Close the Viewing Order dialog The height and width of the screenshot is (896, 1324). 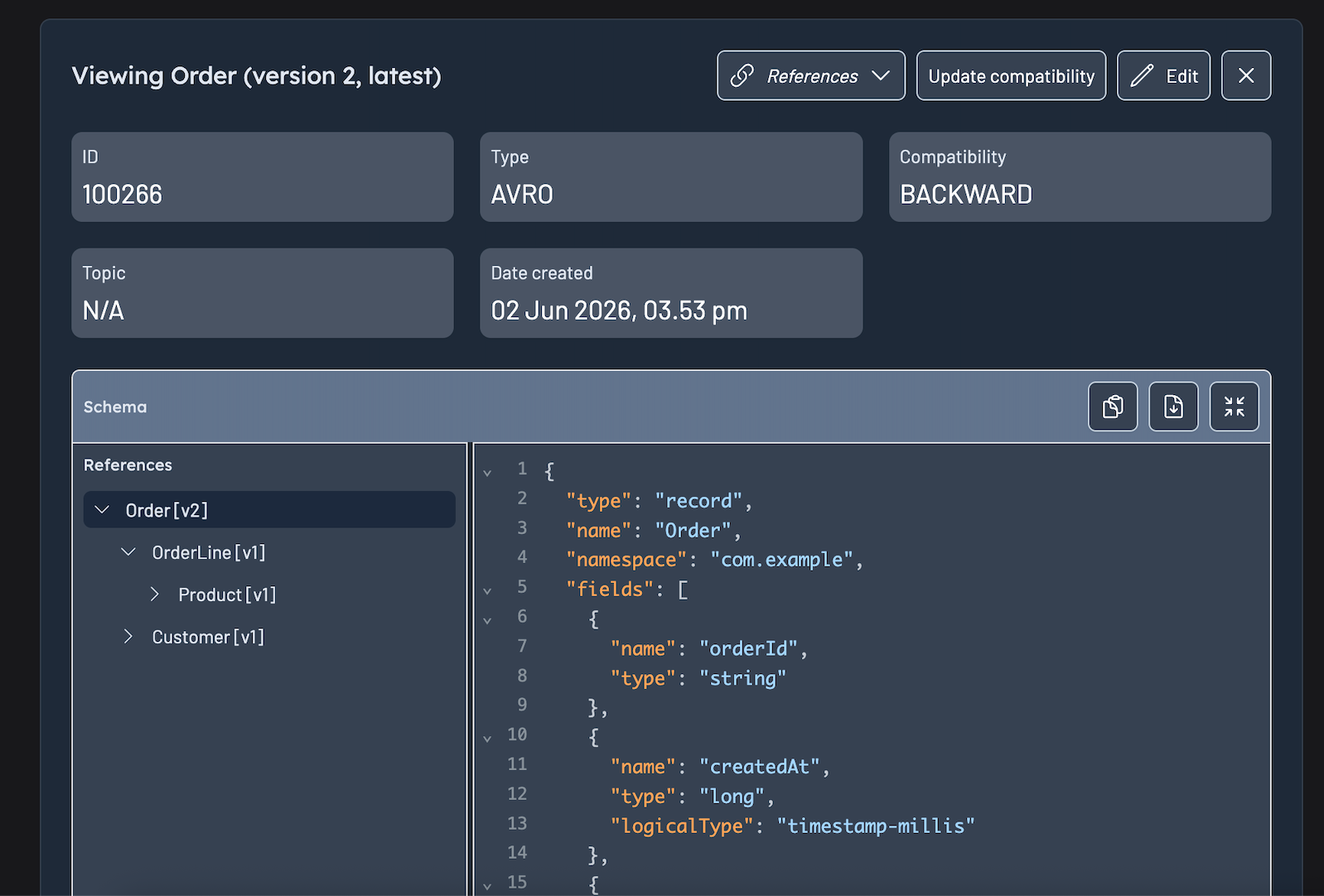1246,75
